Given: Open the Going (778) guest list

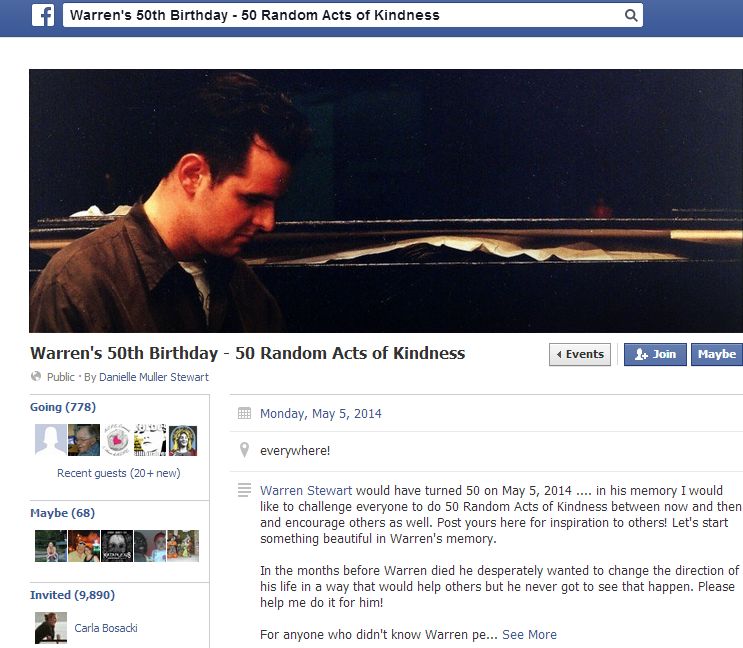Looking at the screenshot, I should [63, 407].
